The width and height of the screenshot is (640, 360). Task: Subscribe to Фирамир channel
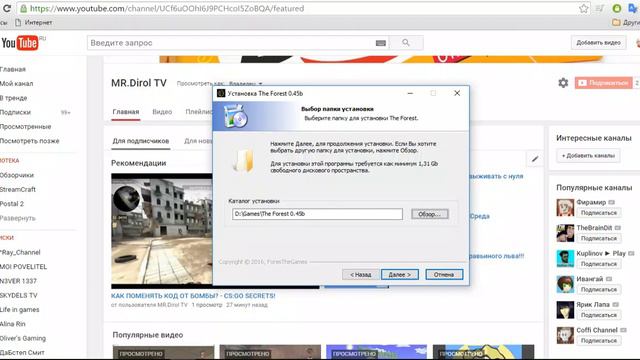[598, 213]
